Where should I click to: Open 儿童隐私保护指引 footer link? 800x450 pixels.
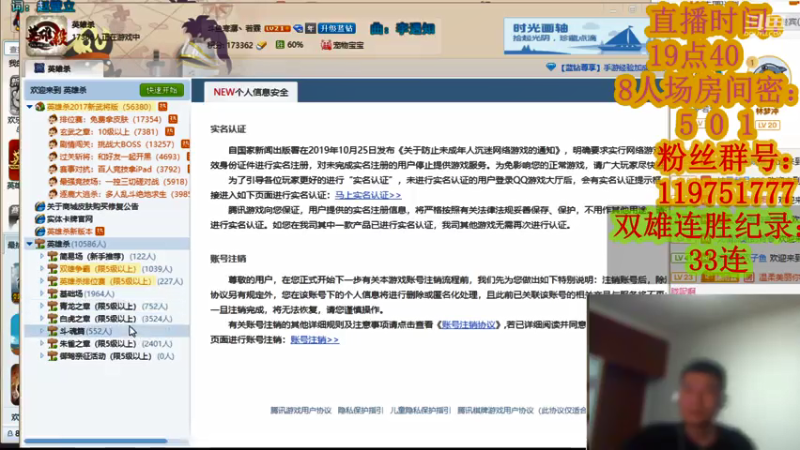coord(420,410)
